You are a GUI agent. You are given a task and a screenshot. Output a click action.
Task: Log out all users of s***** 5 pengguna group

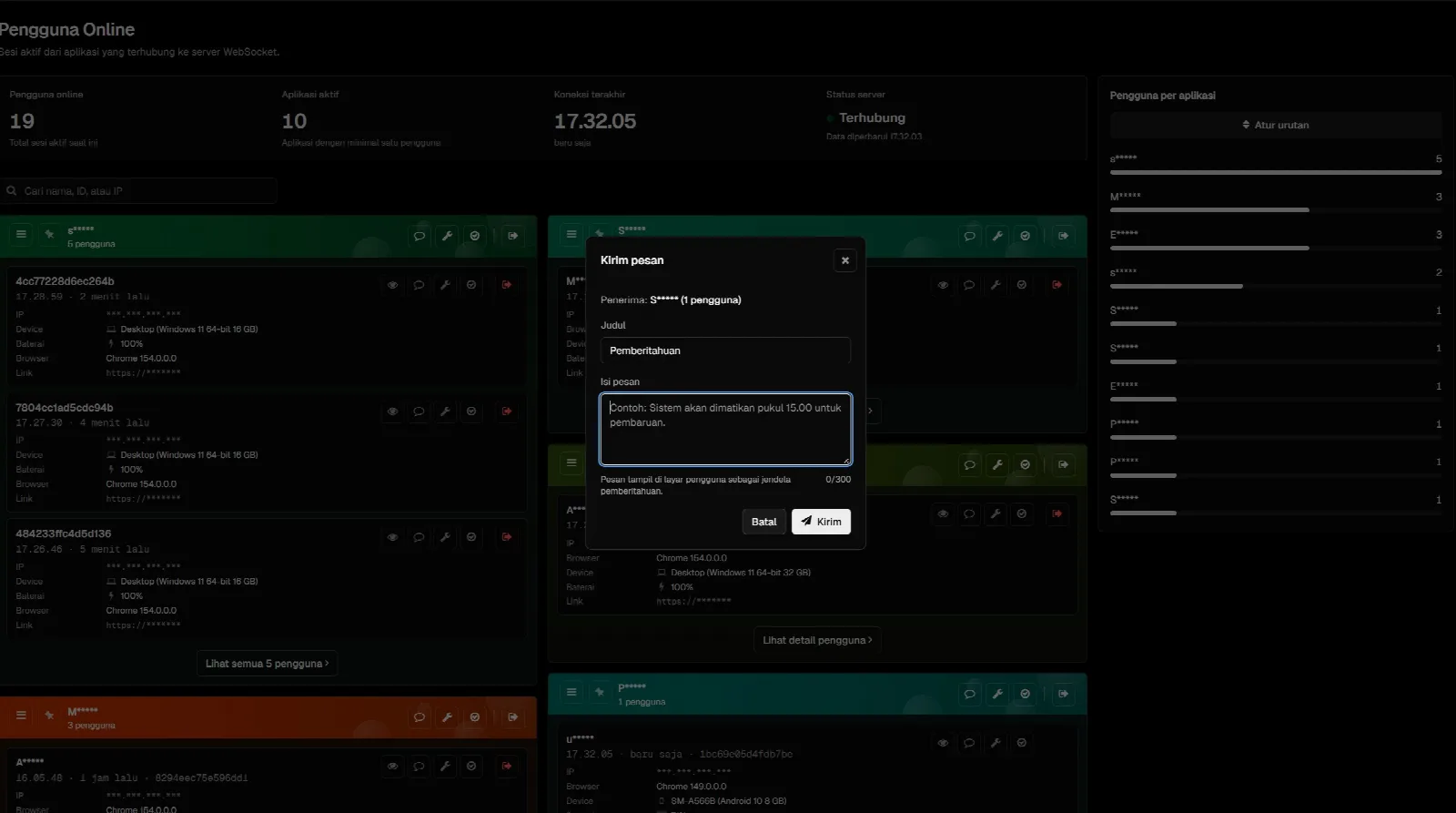pyautogui.click(x=513, y=236)
